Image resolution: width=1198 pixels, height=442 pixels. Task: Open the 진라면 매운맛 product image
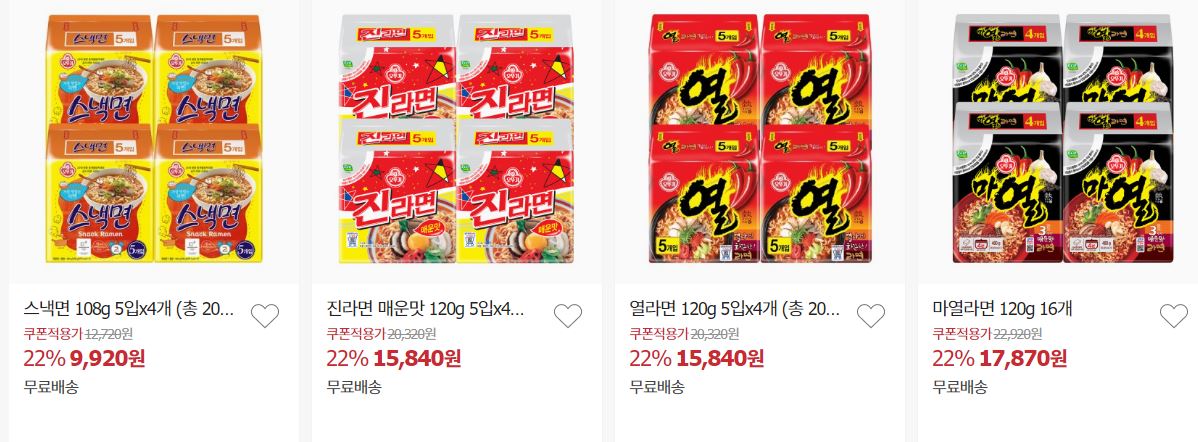[x=457, y=138]
